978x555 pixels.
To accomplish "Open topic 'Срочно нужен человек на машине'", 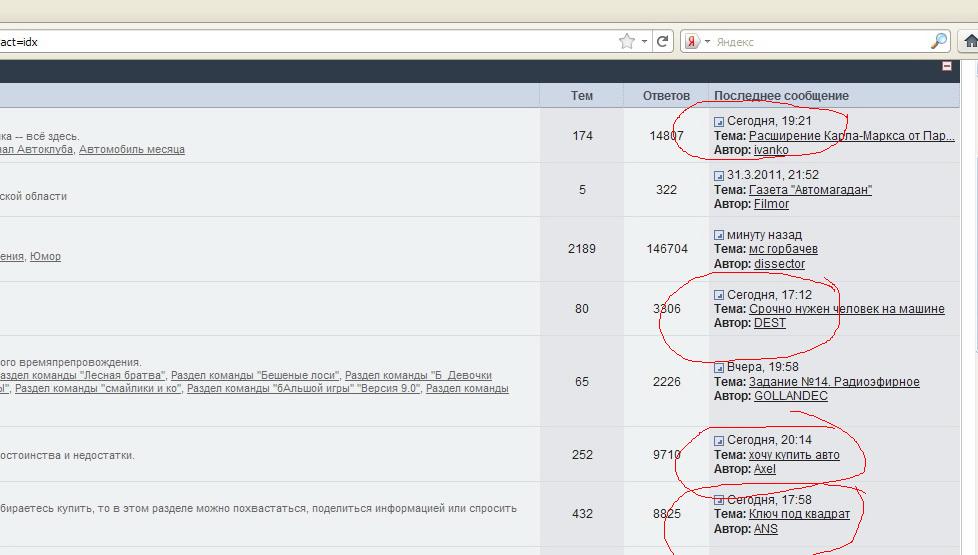I will pyautogui.click(x=846, y=309).
